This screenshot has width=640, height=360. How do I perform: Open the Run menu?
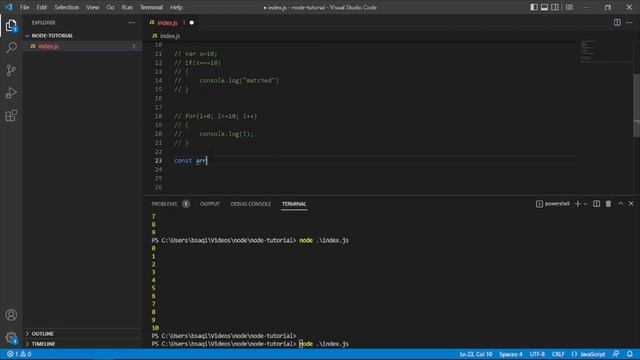[127, 7]
